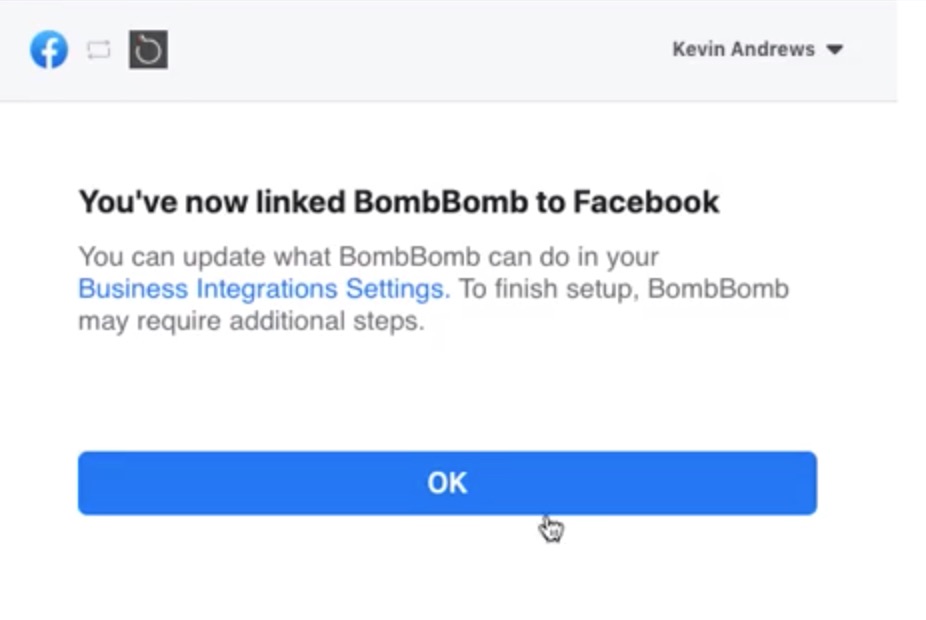The image size is (926, 620).
Task: Open Business Integrations Settings link
Action: coord(264,289)
